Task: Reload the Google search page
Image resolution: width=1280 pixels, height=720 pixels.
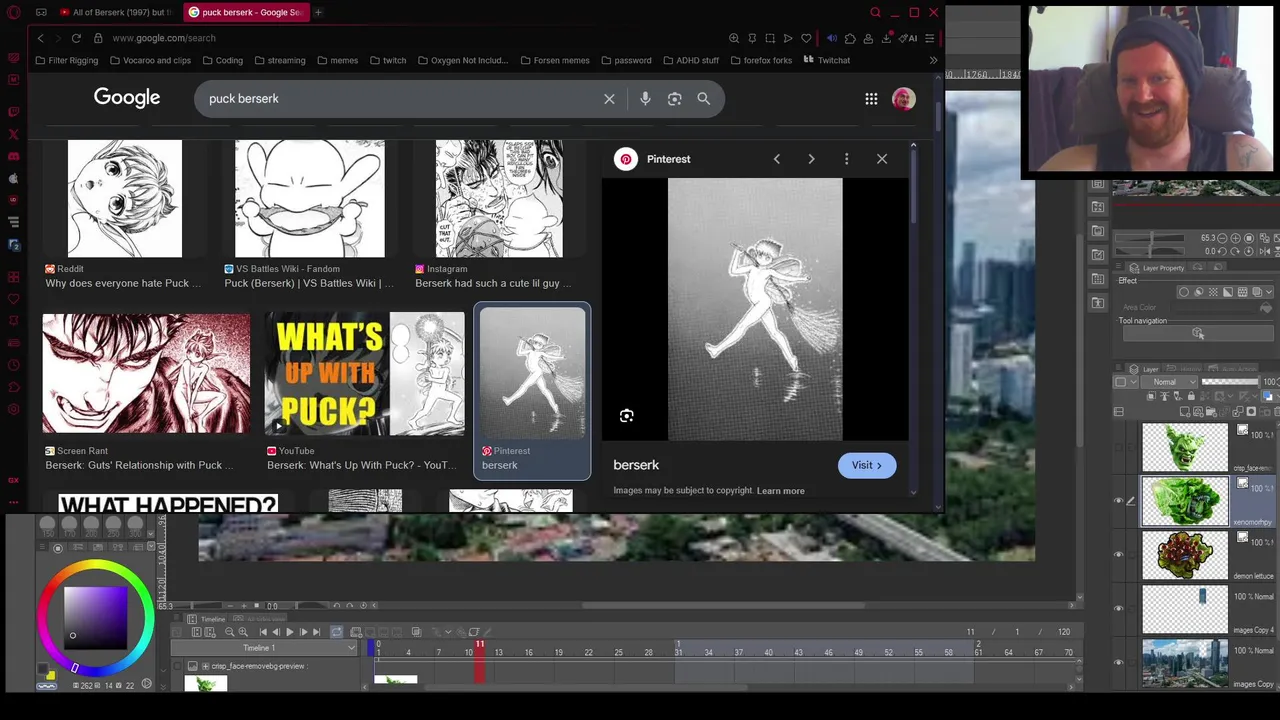Action: pos(76,38)
